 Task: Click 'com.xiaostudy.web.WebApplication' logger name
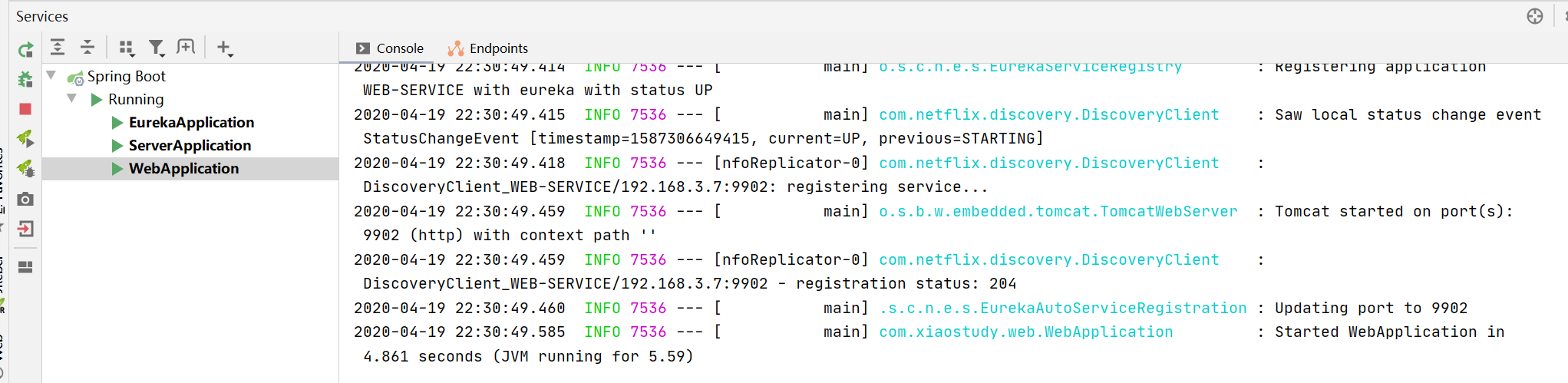[1026, 332]
